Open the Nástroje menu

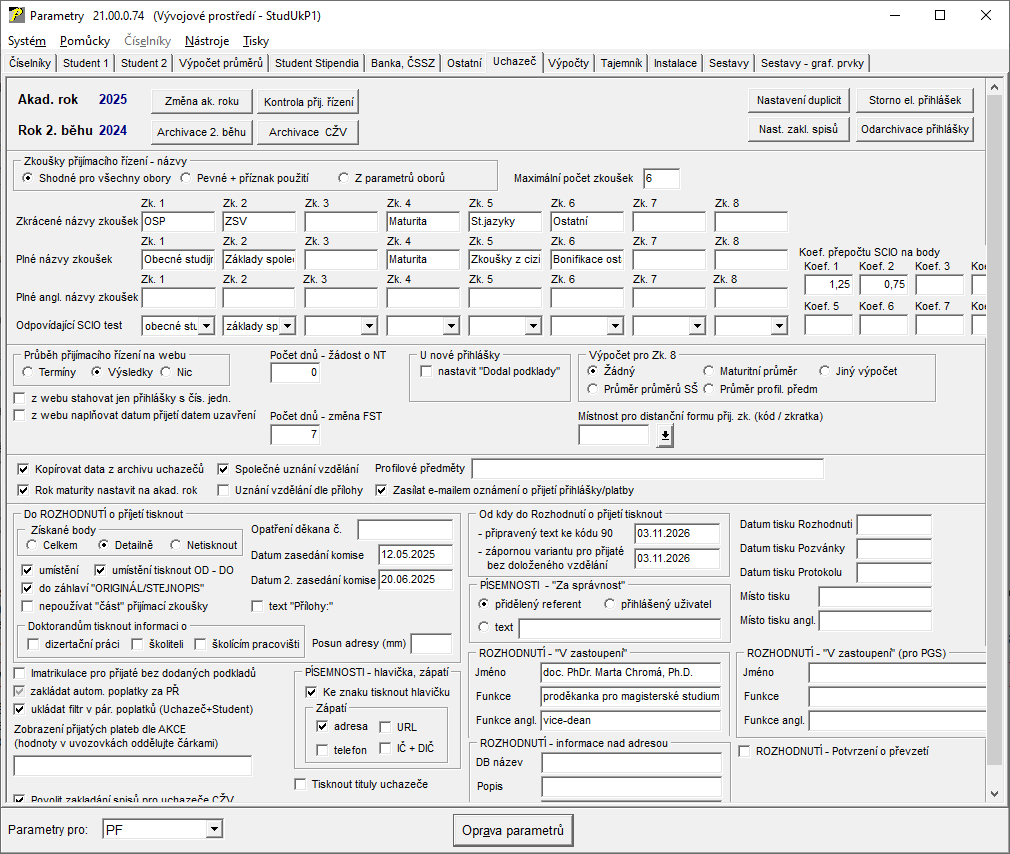coord(206,41)
